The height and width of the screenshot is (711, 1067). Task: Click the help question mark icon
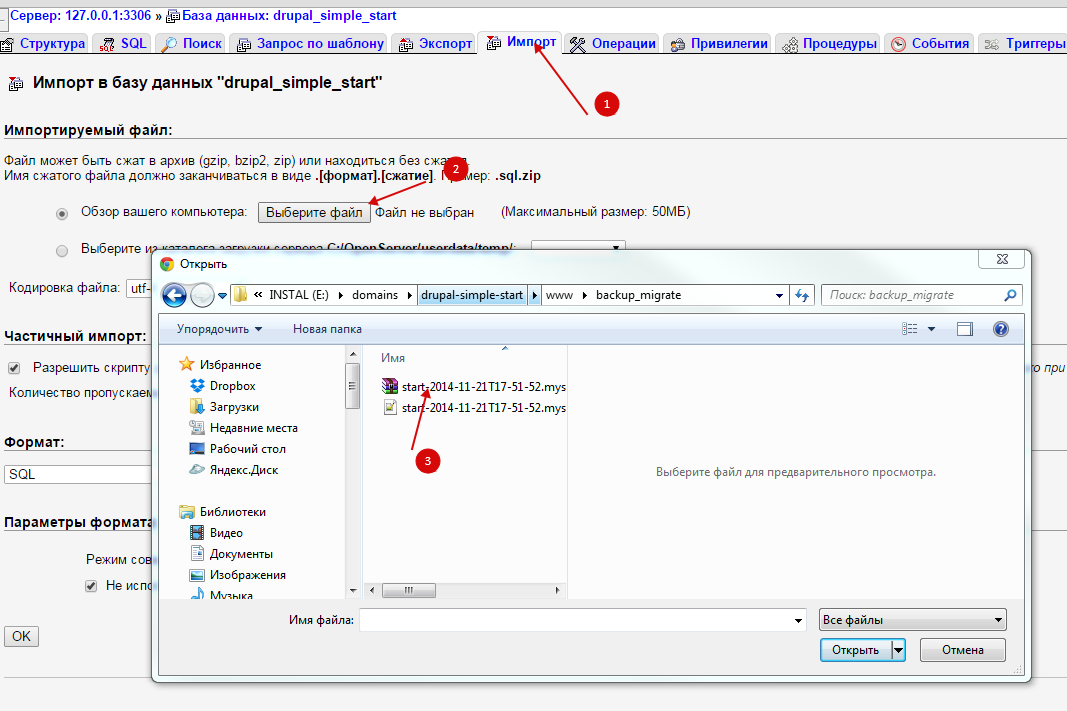coord(1000,329)
